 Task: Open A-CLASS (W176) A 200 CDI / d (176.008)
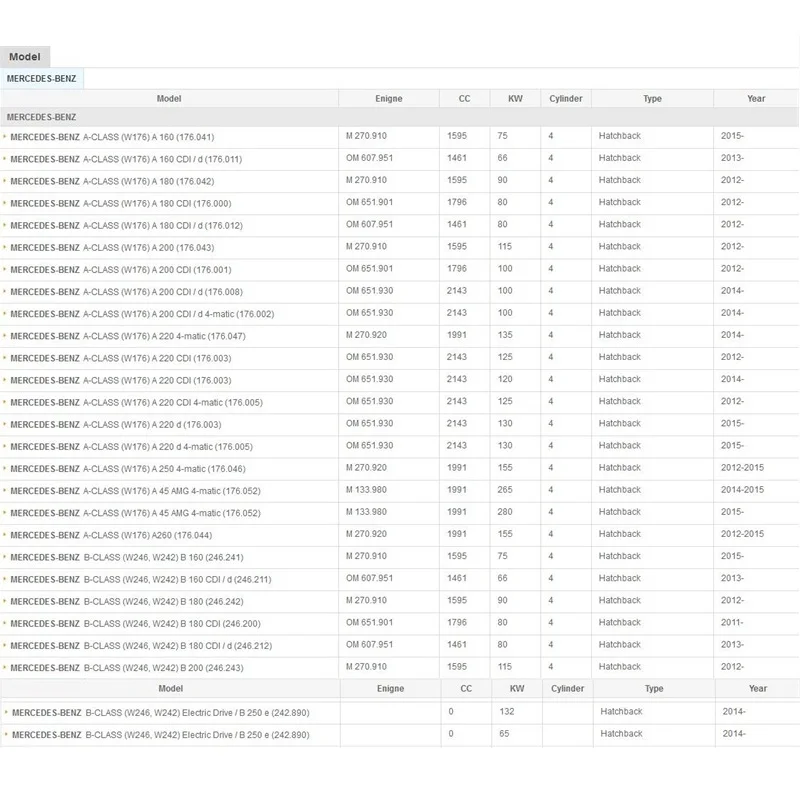point(126,292)
